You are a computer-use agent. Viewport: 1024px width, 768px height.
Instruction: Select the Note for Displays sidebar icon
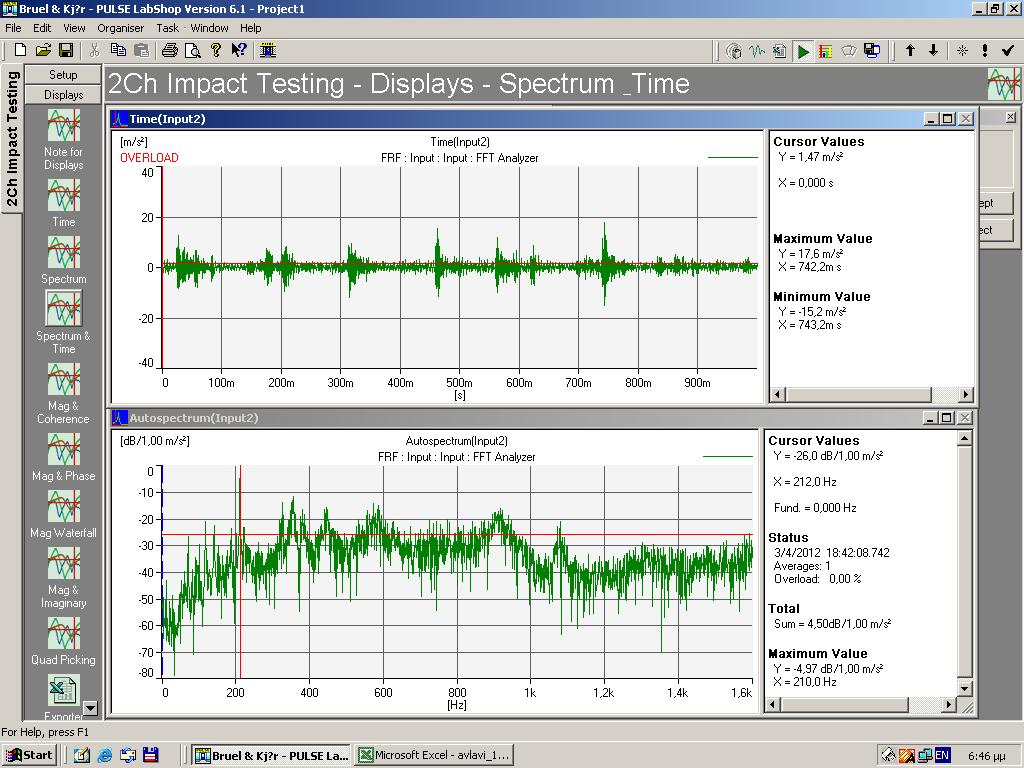(x=63, y=125)
